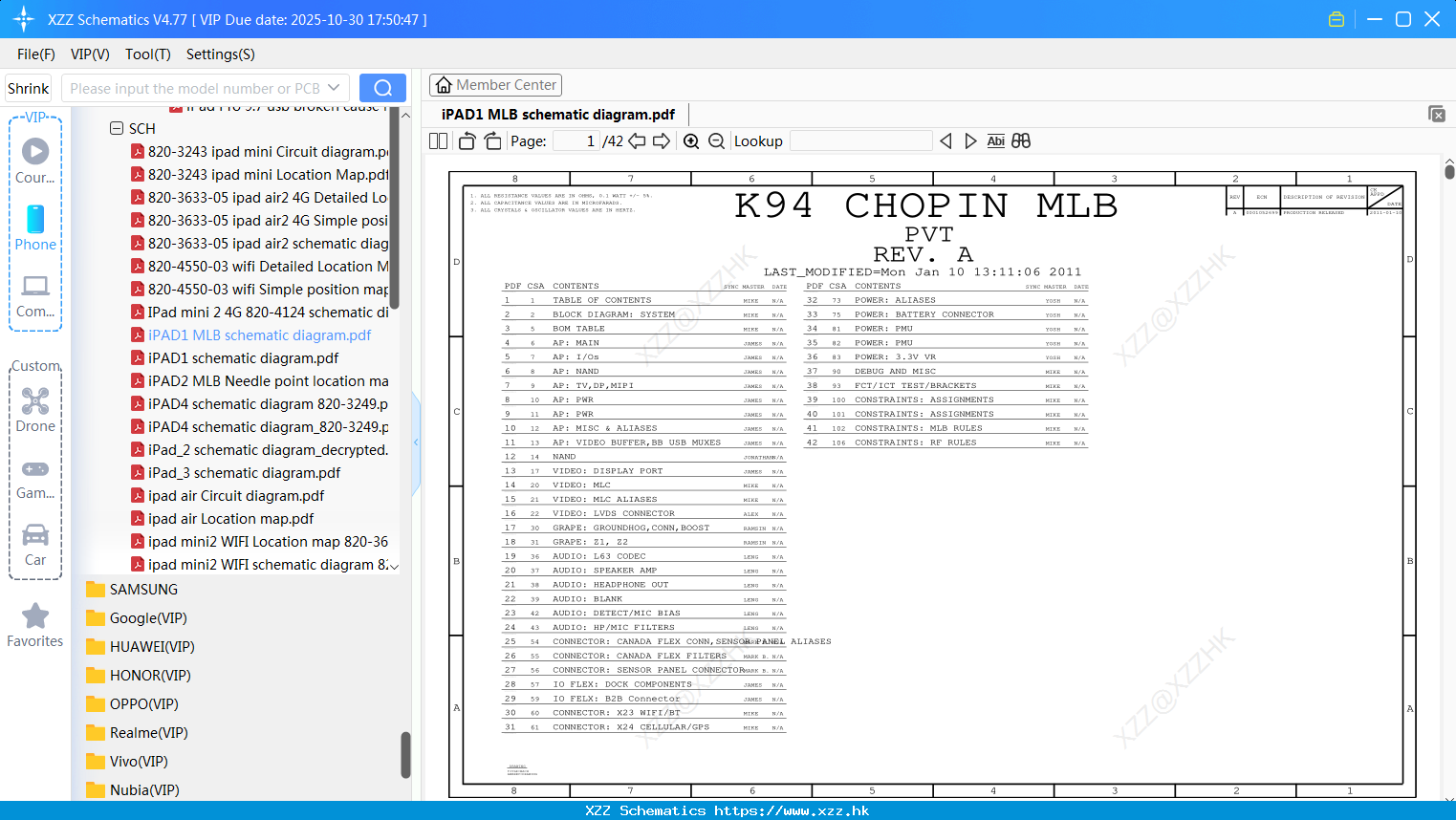This screenshot has height=820, width=1456.
Task: Open the HONOR(VIP) folder
Action: tap(139, 675)
